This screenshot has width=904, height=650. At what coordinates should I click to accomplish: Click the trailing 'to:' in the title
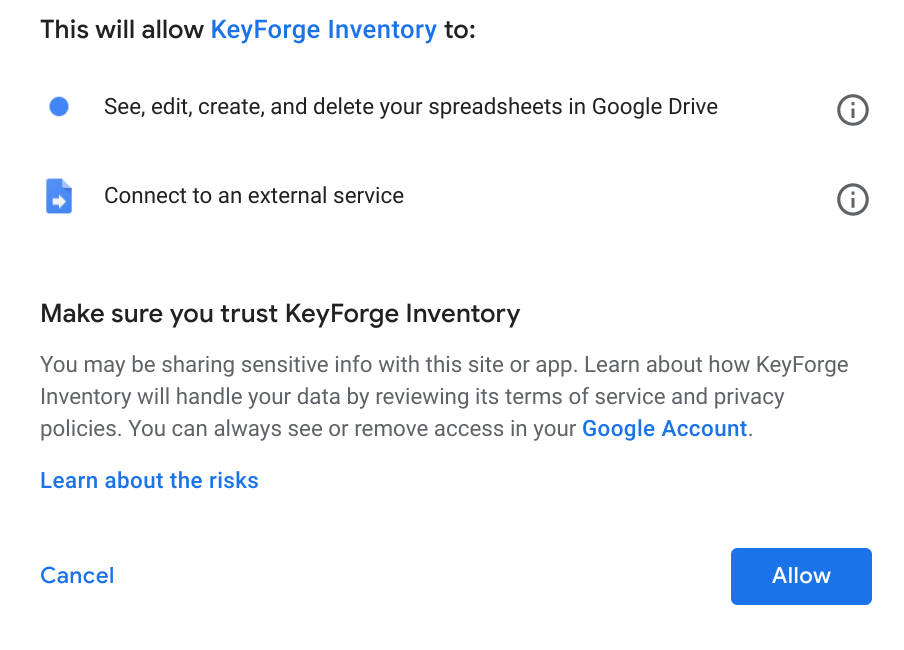click(x=460, y=30)
